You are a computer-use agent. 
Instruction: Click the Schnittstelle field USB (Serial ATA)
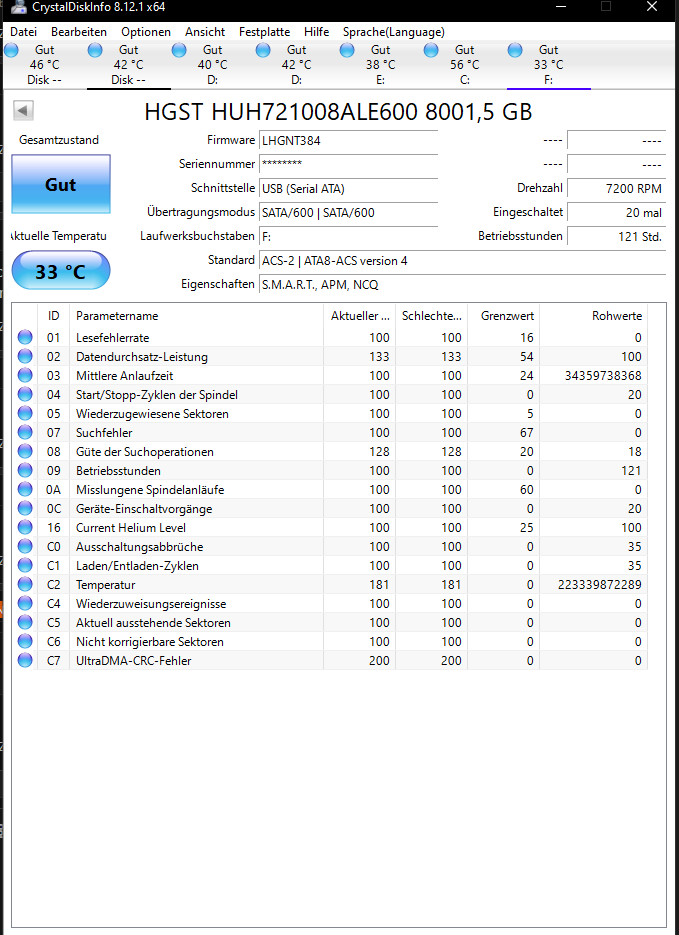349,188
